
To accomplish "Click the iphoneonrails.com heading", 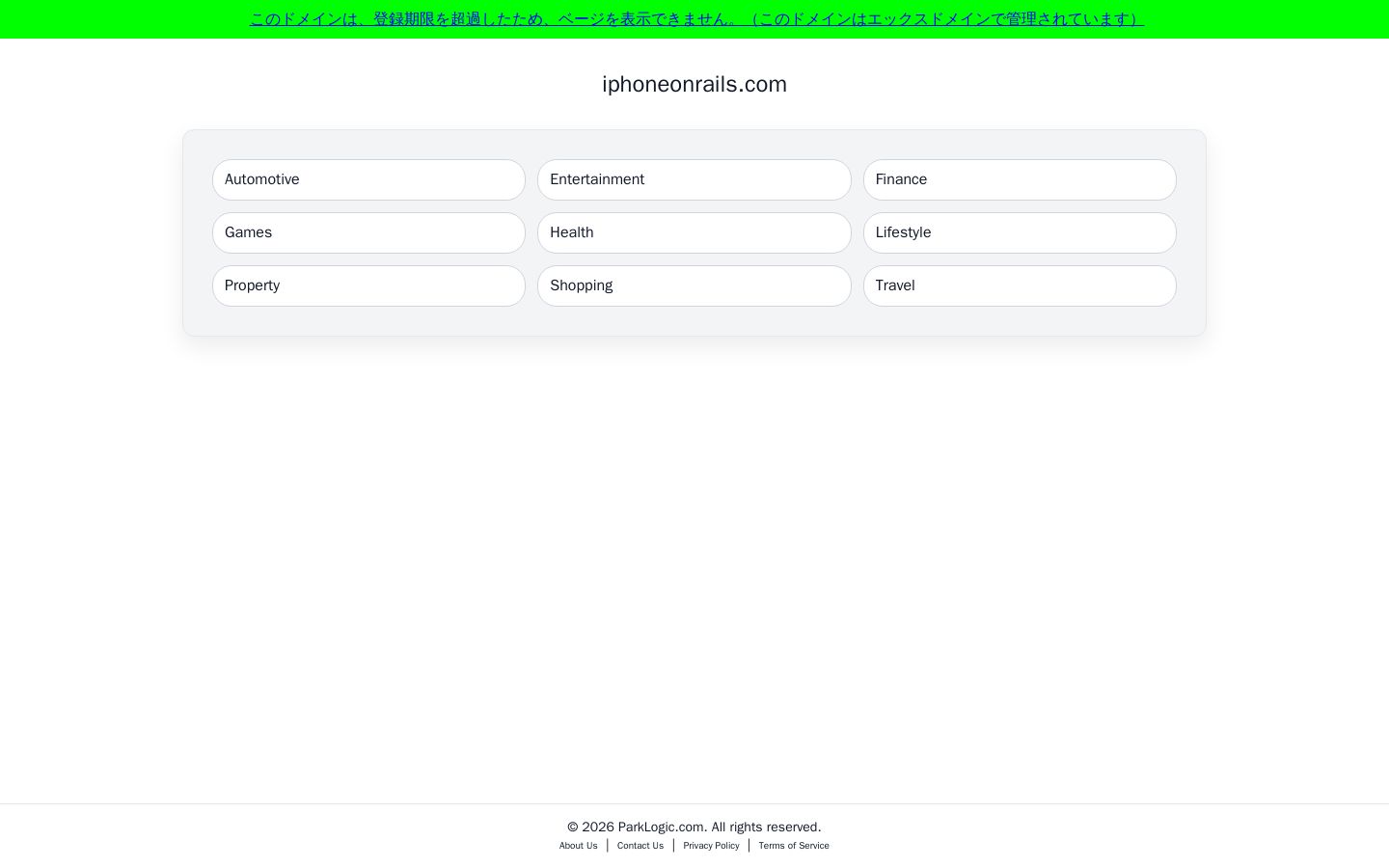I will [x=694, y=85].
